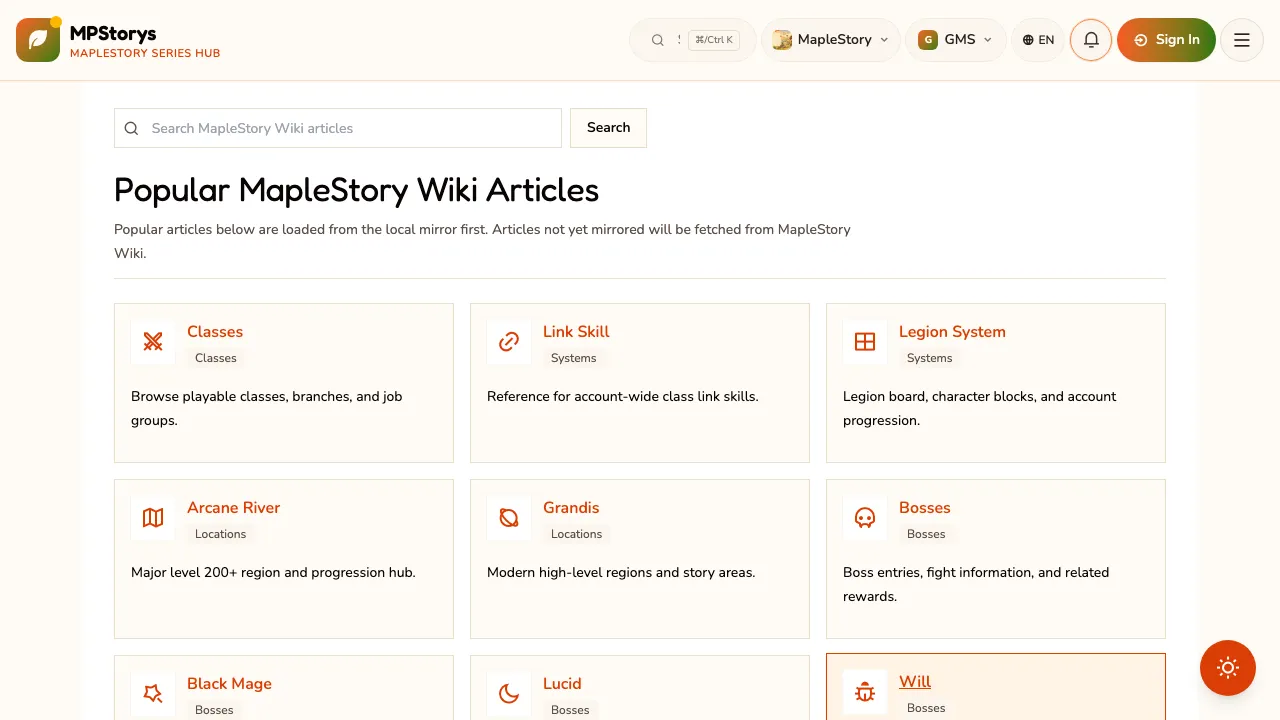The width and height of the screenshot is (1280, 720).
Task: Focus the Search MapleStory Wiki articles field
Action: pos(338,128)
